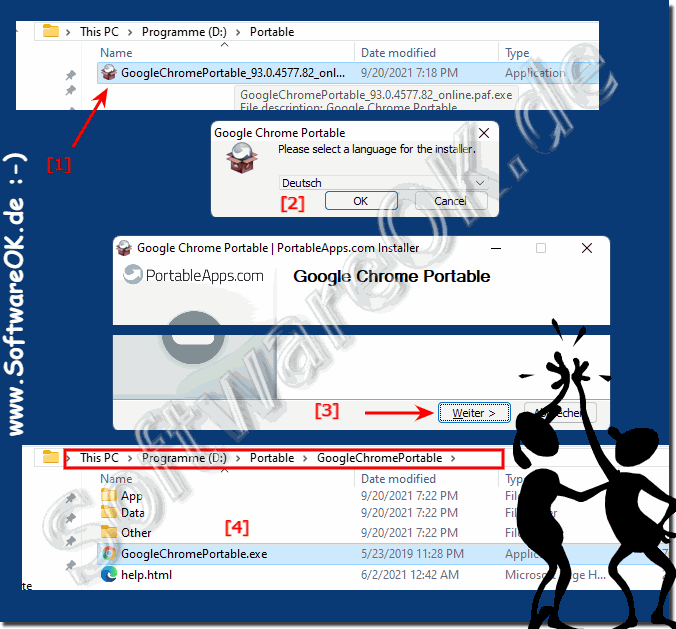This screenshot has height=629, width=676.
Task: Click PortableApps.com logo icon in installer
Action: 133,274
